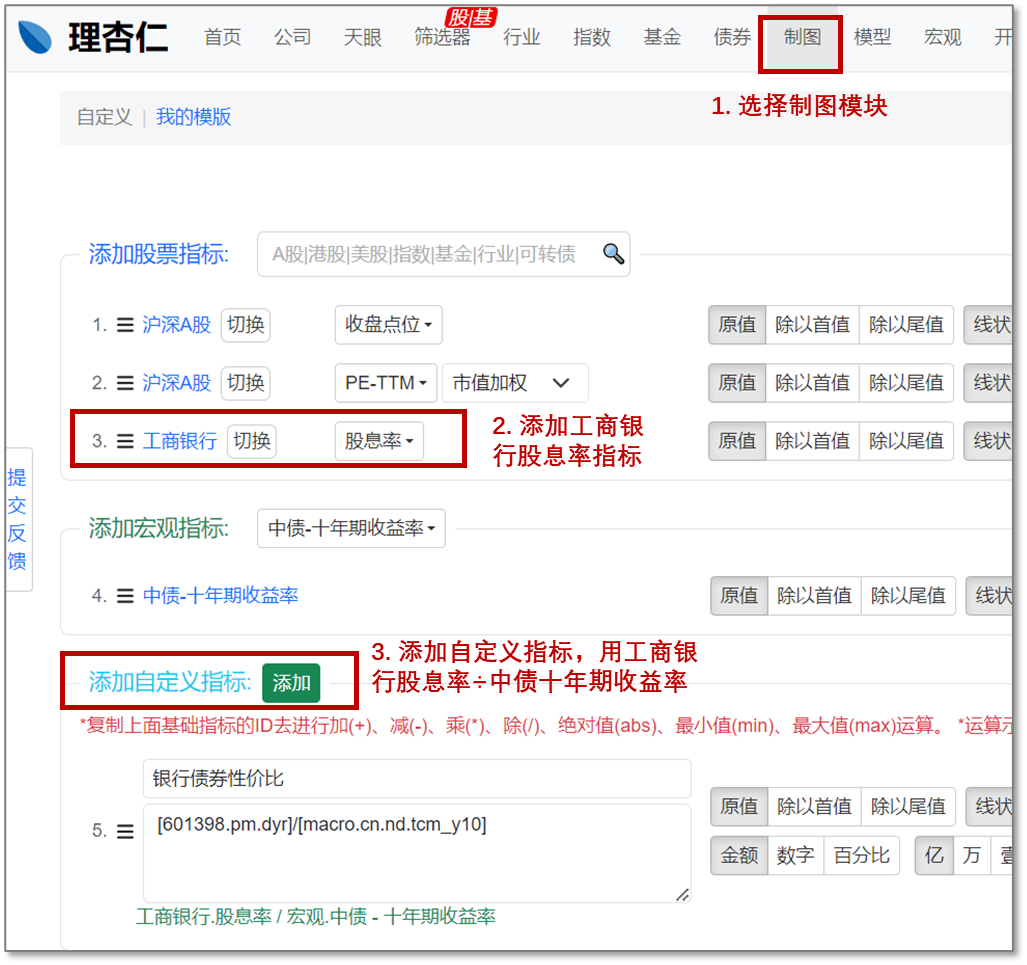Choose 数字 number format
This screenshot has width=1027, height=965.
(x=795, y=856)
